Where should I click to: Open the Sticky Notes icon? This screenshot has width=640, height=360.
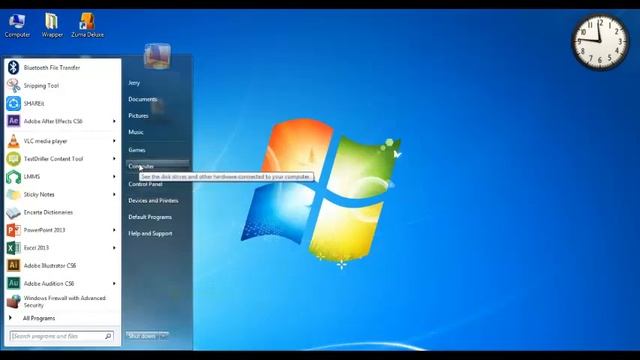tap(13, 194)
